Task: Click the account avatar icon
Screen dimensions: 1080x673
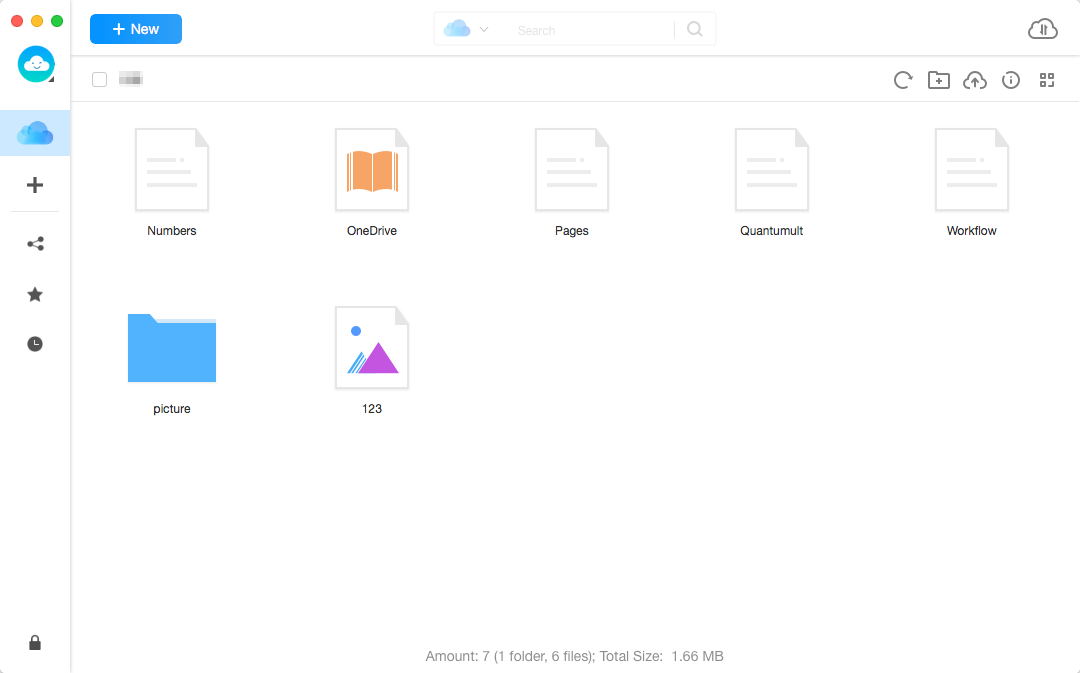Action: [x=36, y=64]
